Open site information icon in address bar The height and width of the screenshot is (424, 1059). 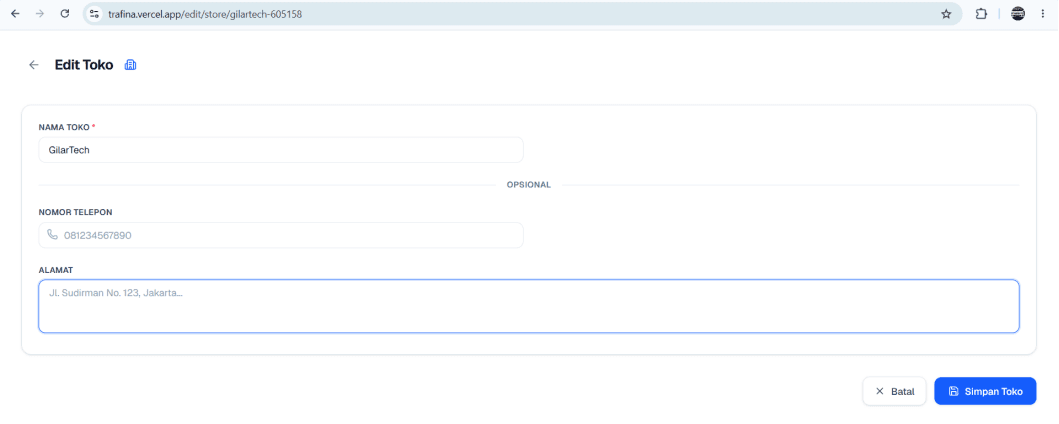(95, 14)
